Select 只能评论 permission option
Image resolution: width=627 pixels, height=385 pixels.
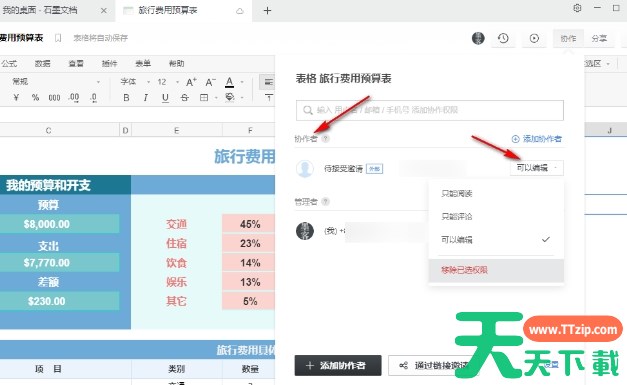tap(496, 217)
